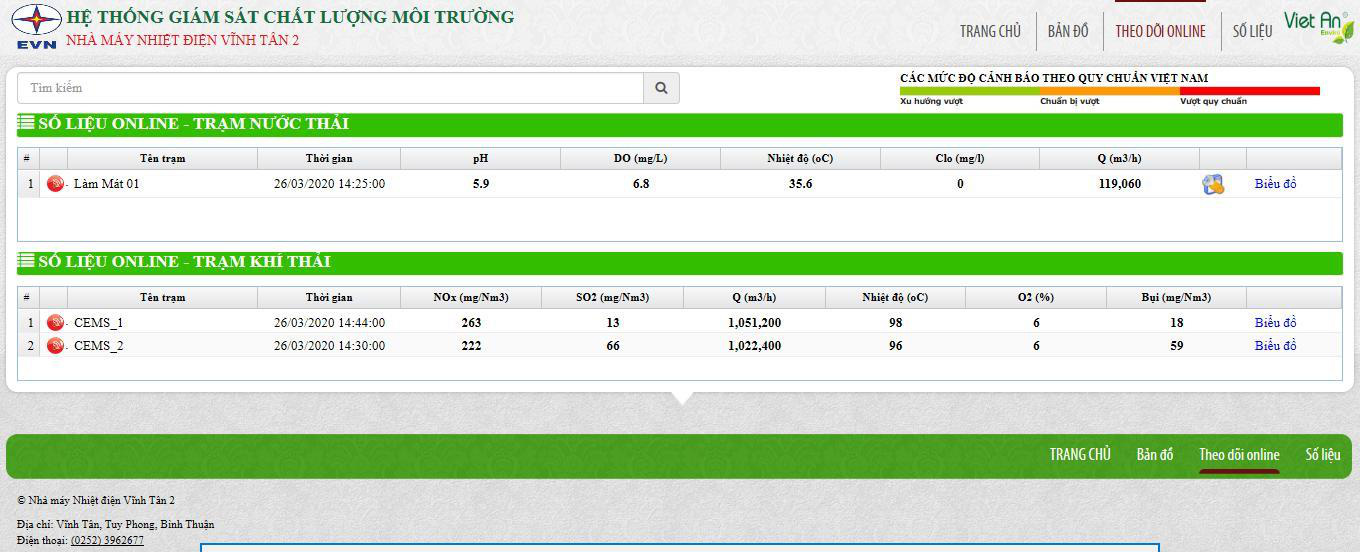This screenshot has height=552, width=1360.
Task: Open Trang Chủ in the top navigation
Action: (x=990, y=31)
